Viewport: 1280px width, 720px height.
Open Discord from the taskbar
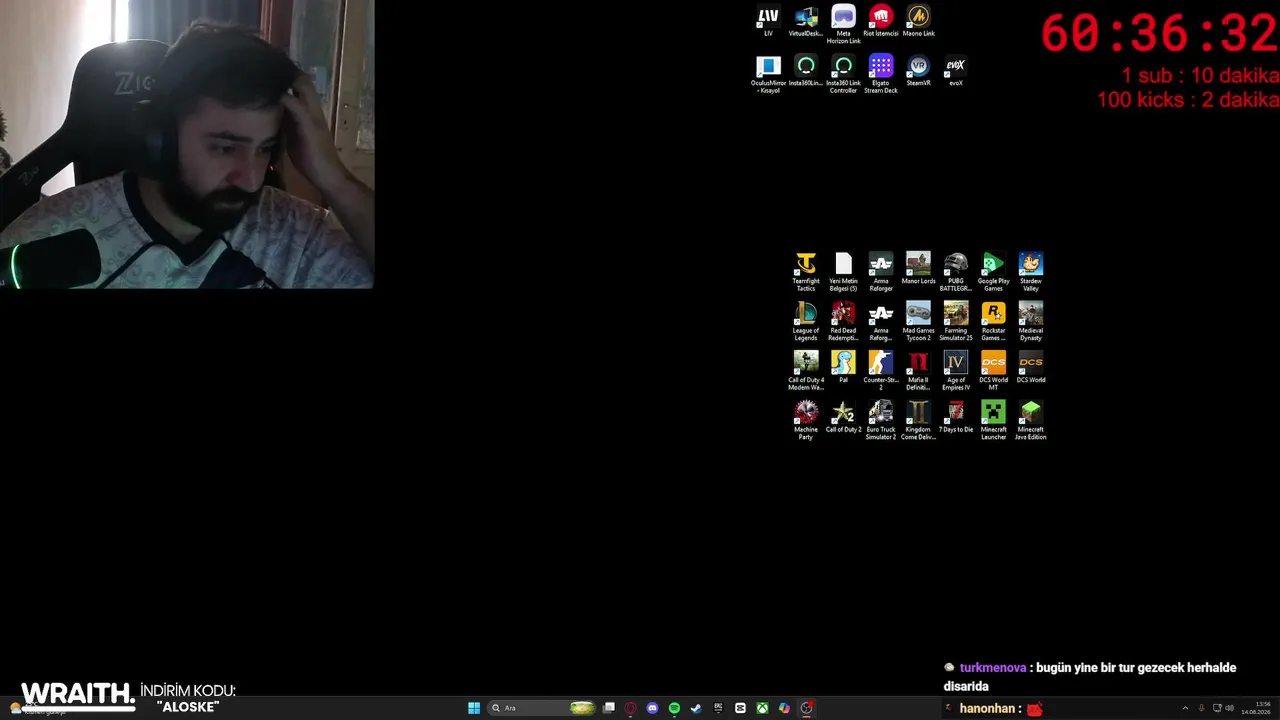[652, 708]
